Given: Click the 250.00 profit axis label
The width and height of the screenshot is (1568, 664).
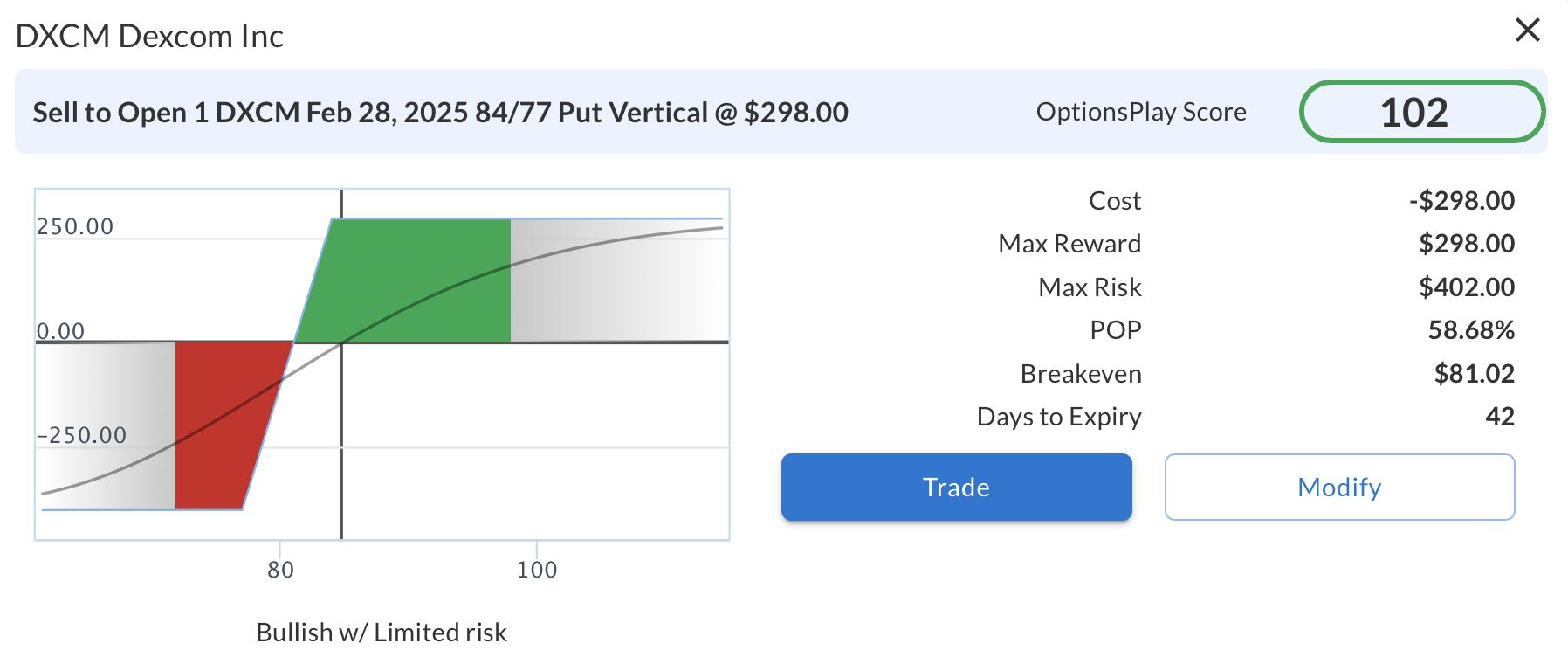Looking at the screenshot, I should click(75, 227).
